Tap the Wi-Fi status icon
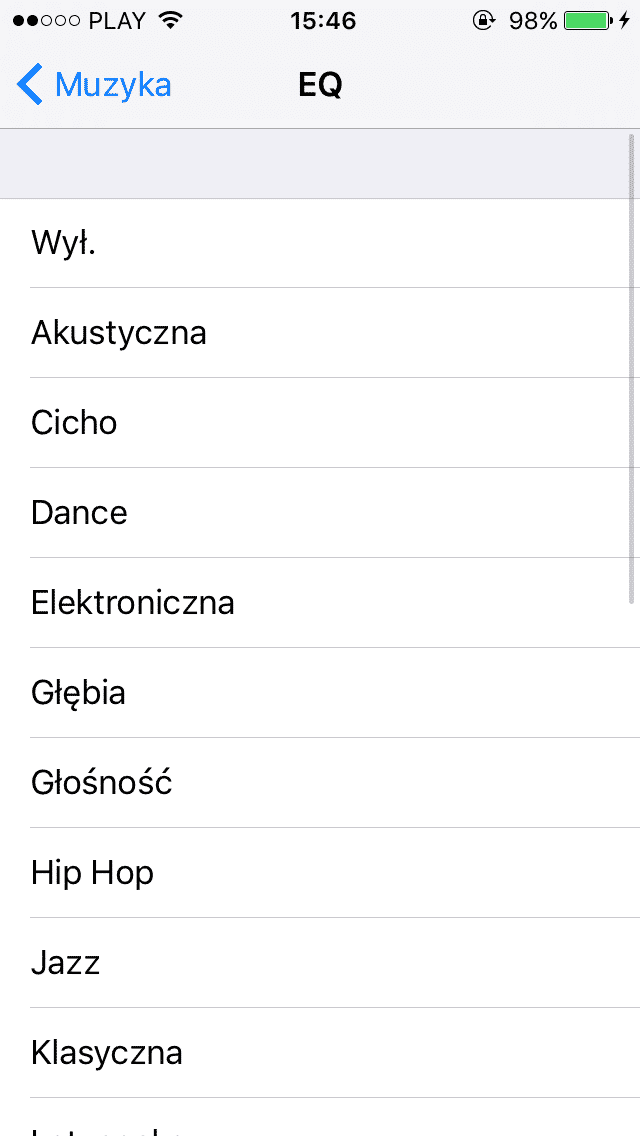Viewport: 640px width, 1136px height. [171, 21]
